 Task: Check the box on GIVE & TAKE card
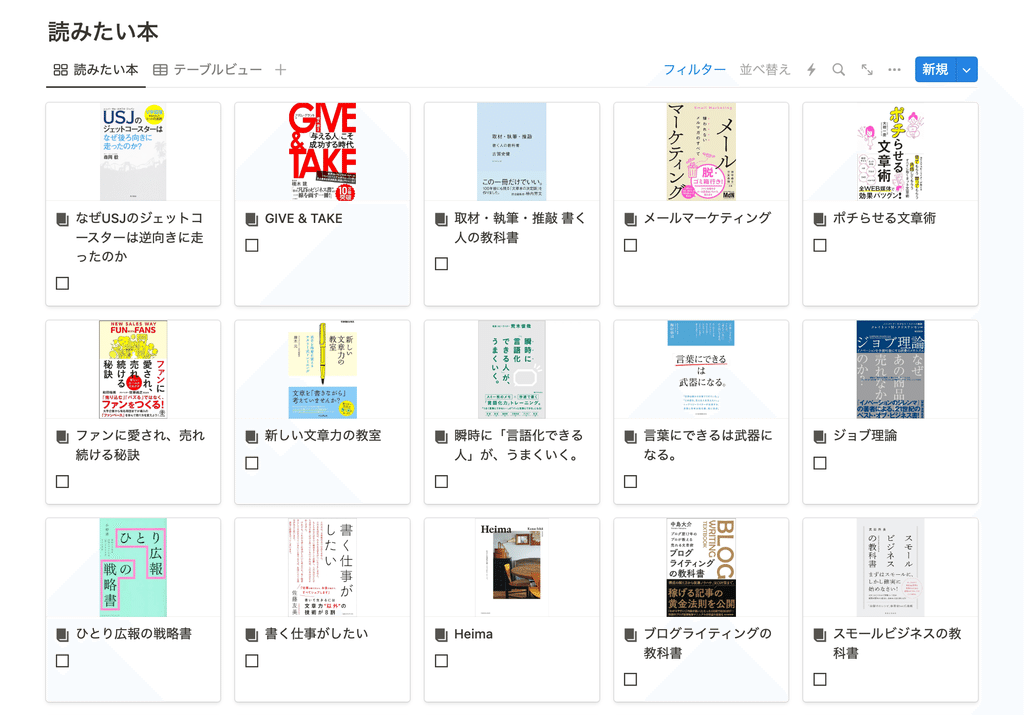tap(251, 246)
